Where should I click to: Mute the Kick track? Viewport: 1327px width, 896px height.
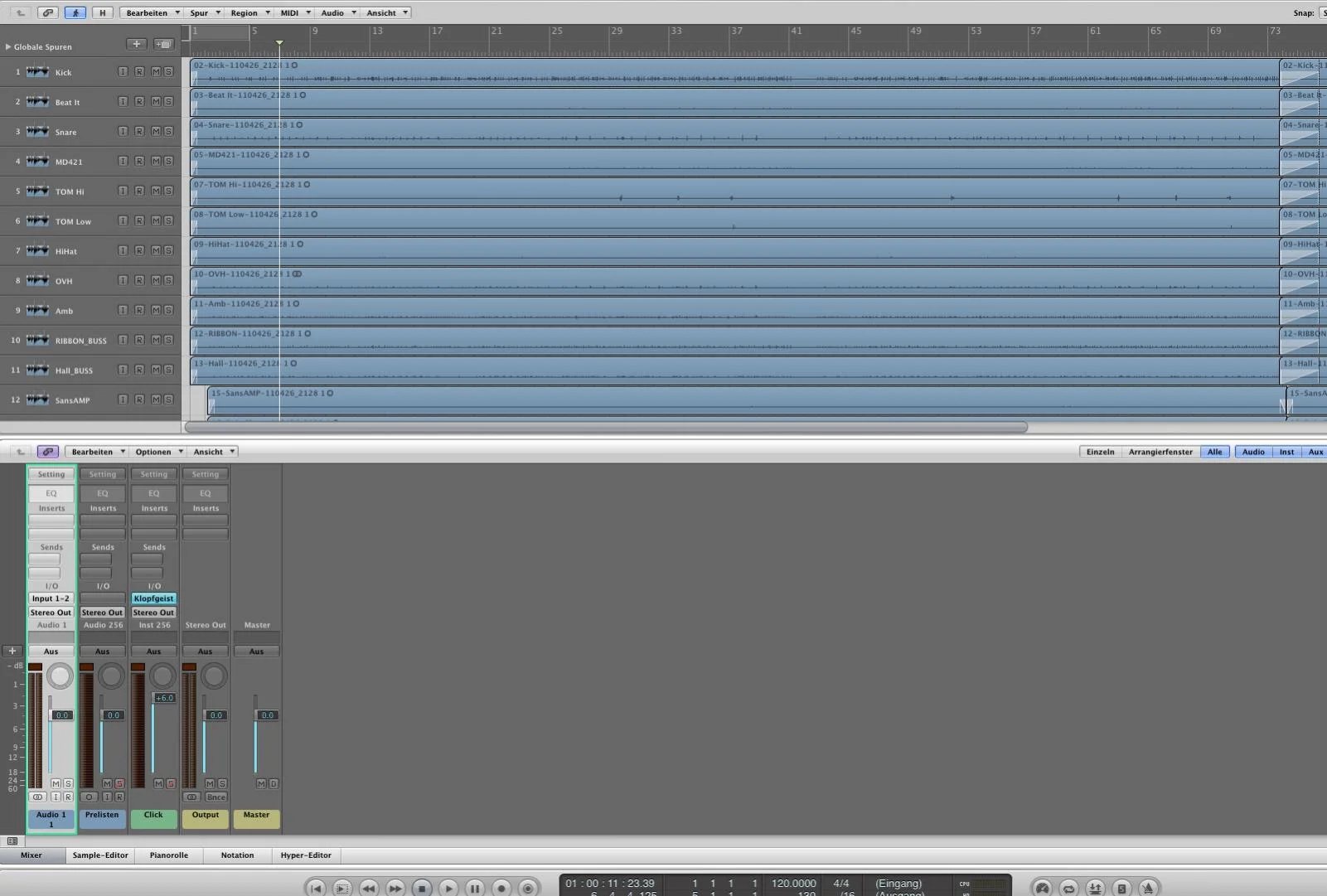click(155, 72)
